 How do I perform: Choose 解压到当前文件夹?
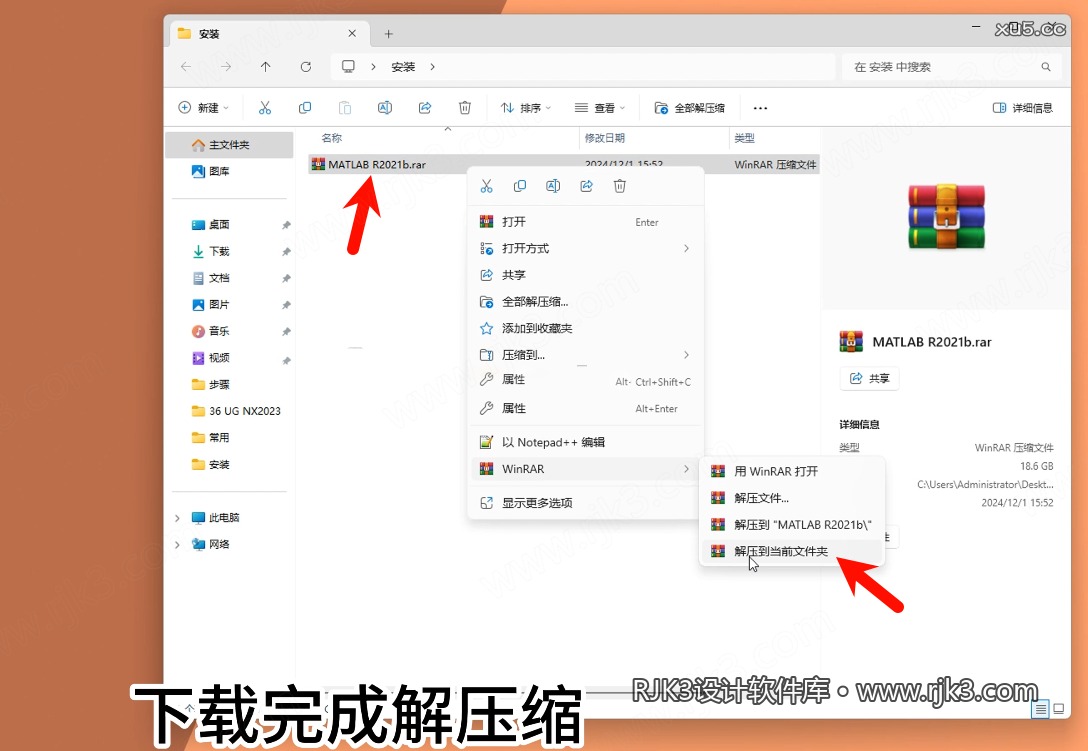(792, 551)
